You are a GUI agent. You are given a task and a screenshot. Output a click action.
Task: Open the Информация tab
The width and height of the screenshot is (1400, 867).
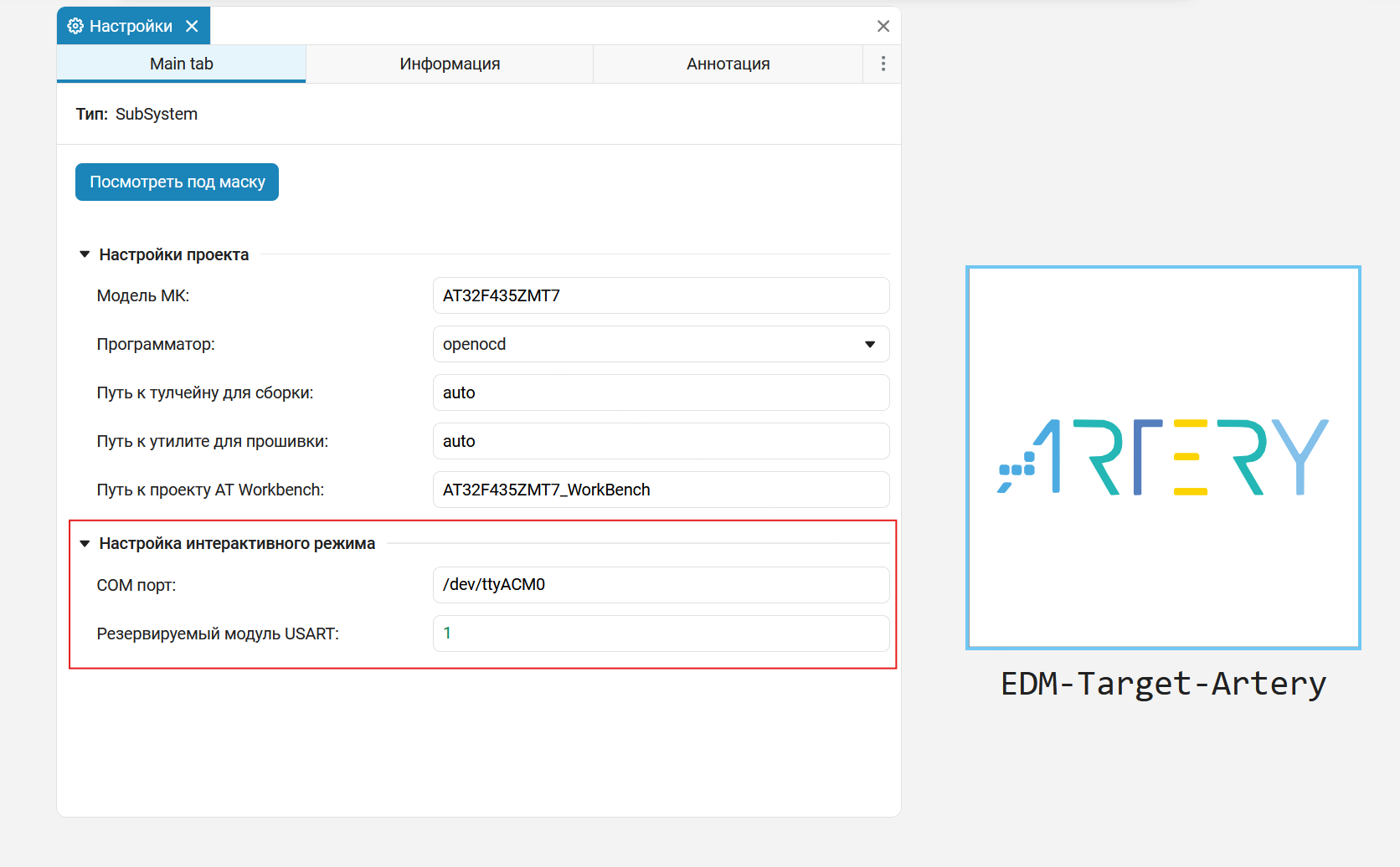pyautogui.click(x=450, y=64)
